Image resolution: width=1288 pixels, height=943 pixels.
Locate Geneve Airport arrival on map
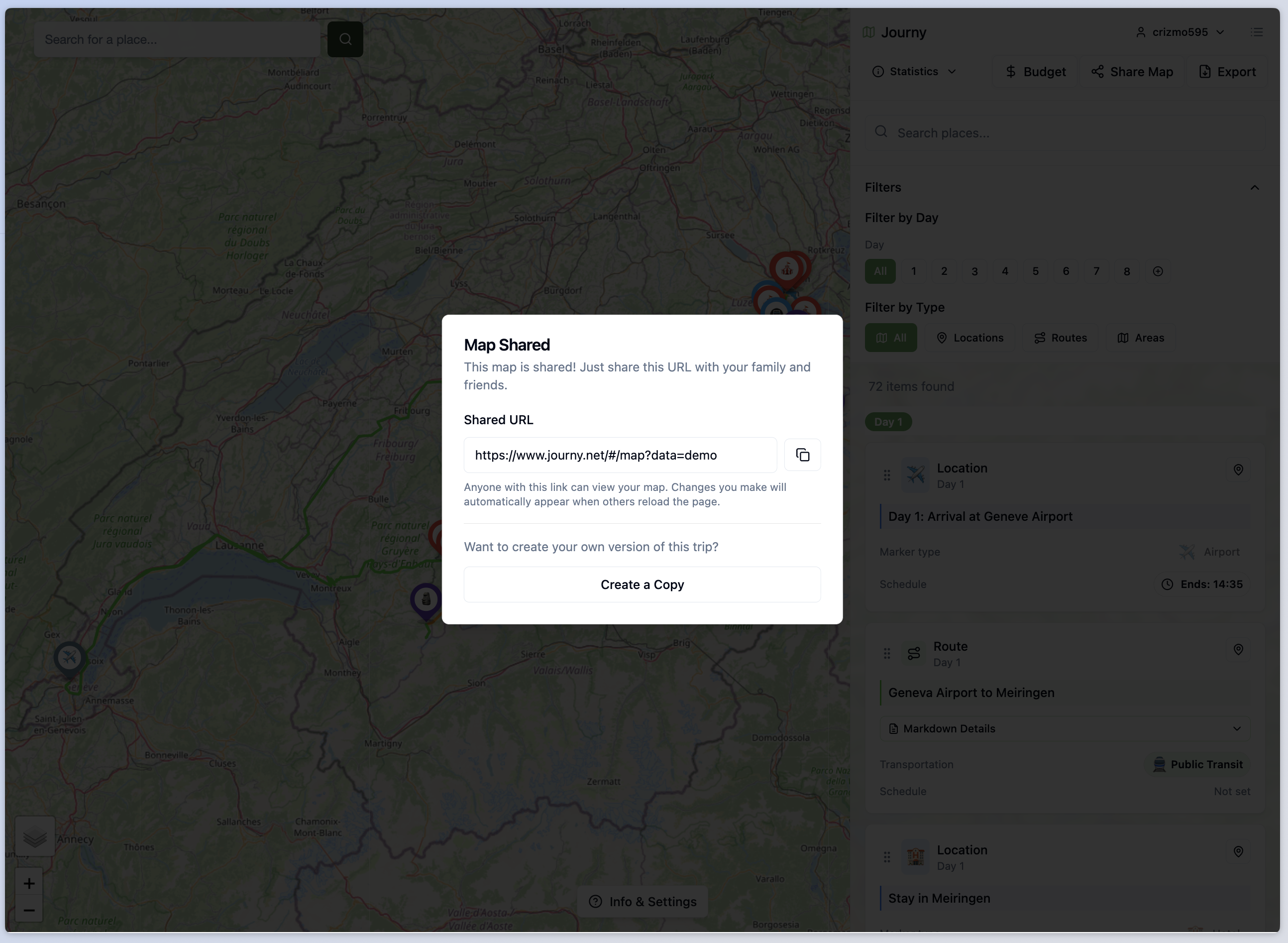pos(1238,470)
